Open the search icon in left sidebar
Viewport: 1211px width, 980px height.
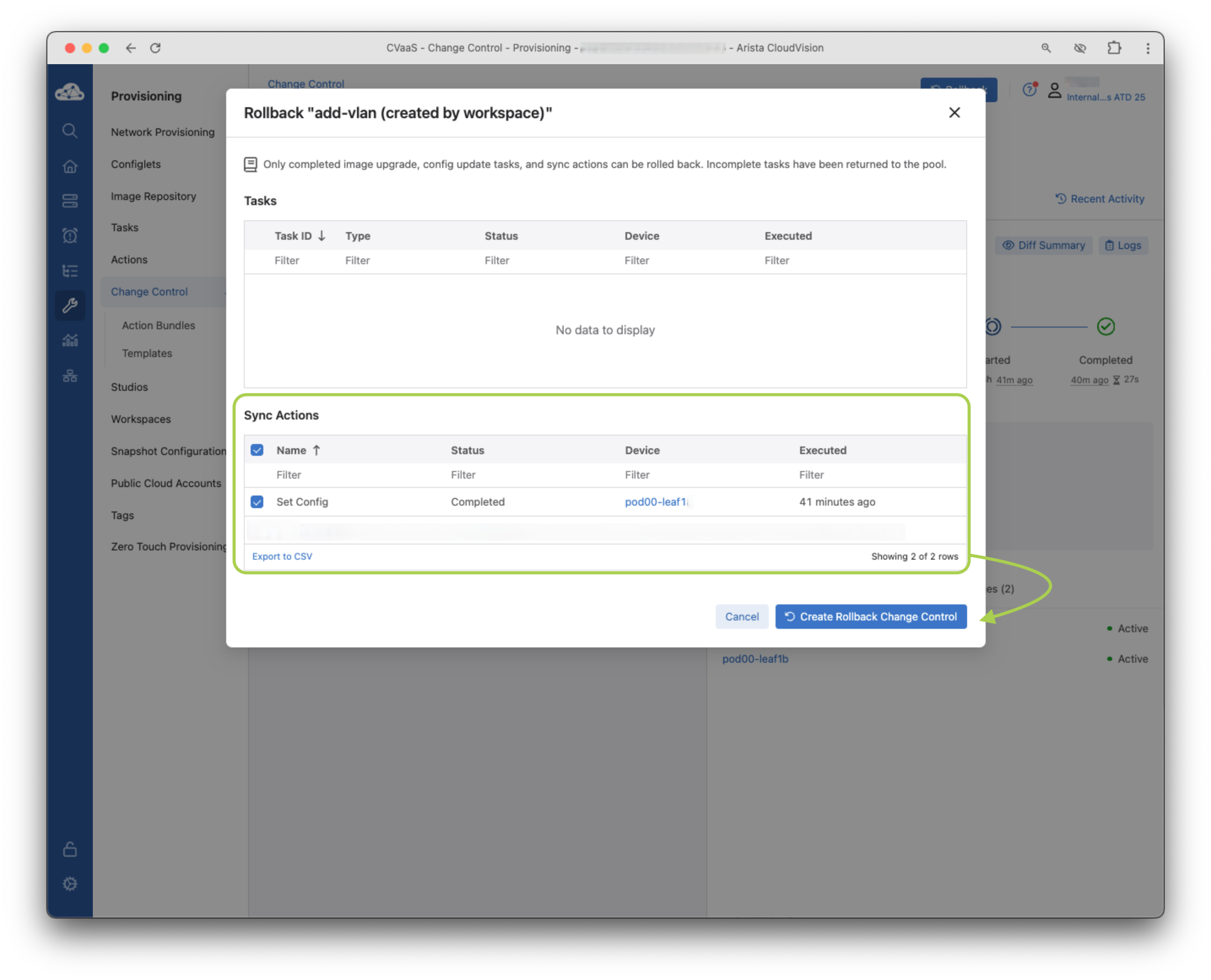coord(69,131)
